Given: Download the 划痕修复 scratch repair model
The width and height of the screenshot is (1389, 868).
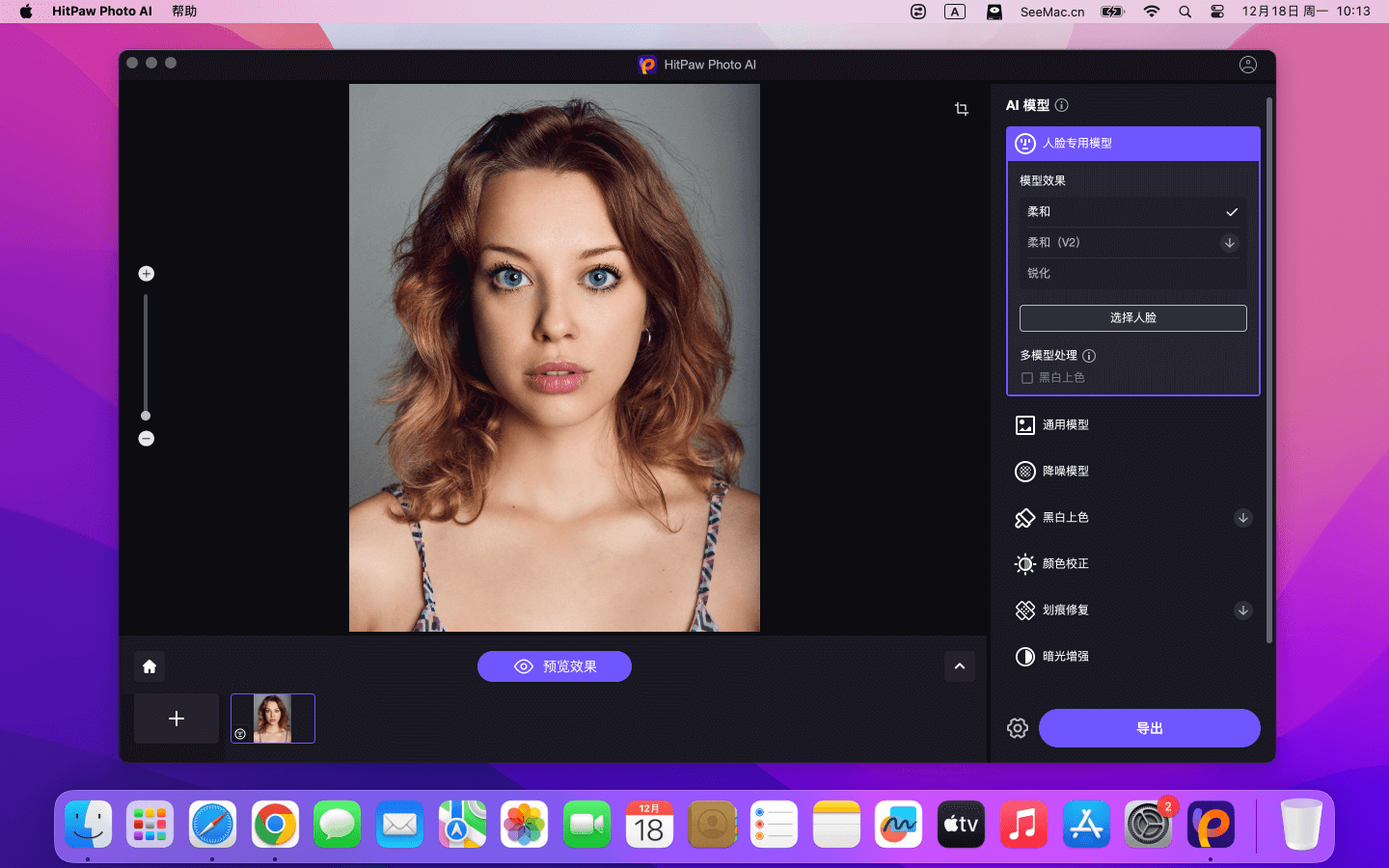Looking at the screenshot, I should (1242, 610).
